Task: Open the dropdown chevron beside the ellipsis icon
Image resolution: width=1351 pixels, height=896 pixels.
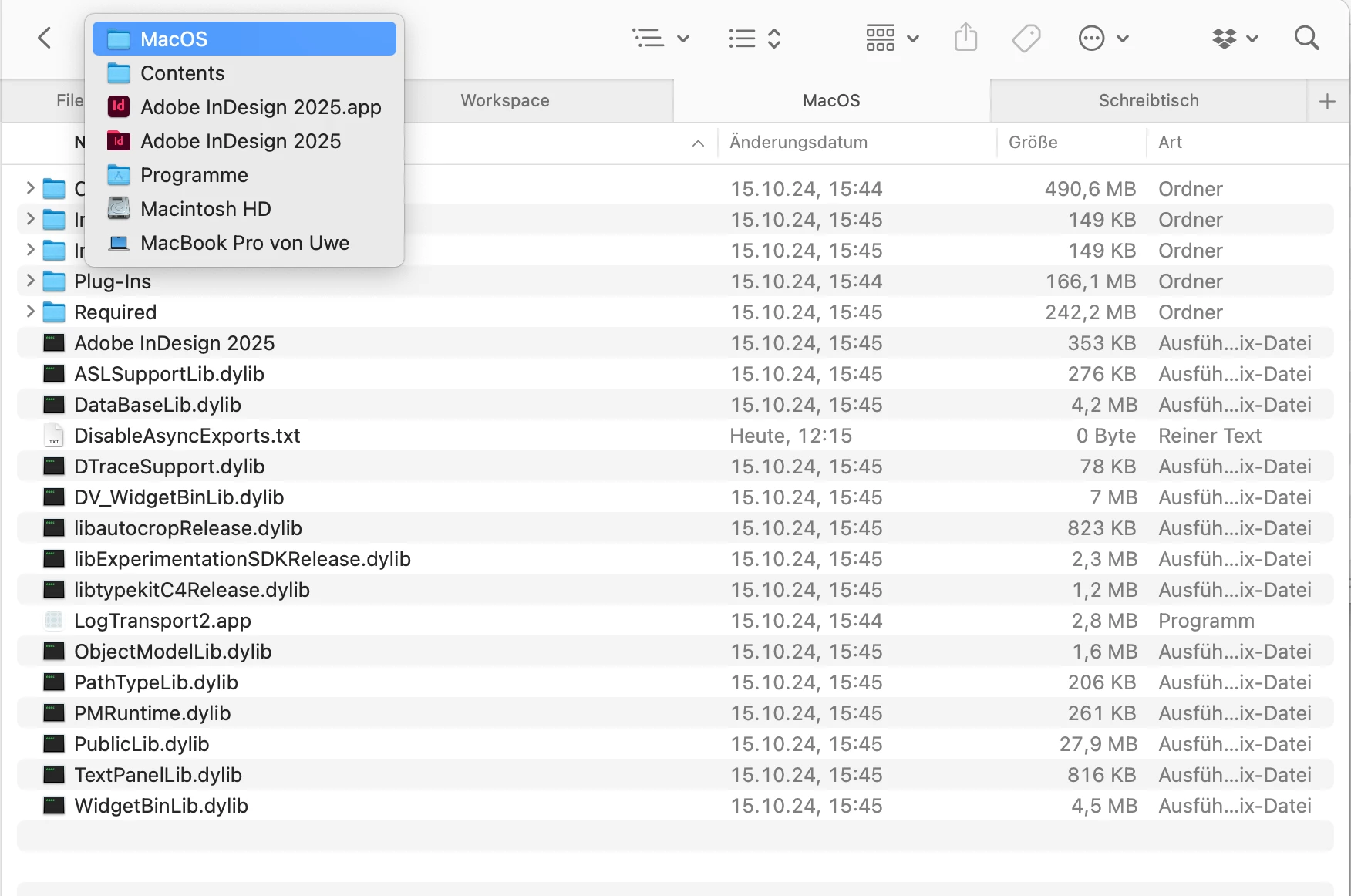Action: click(x=1123, y=39)
